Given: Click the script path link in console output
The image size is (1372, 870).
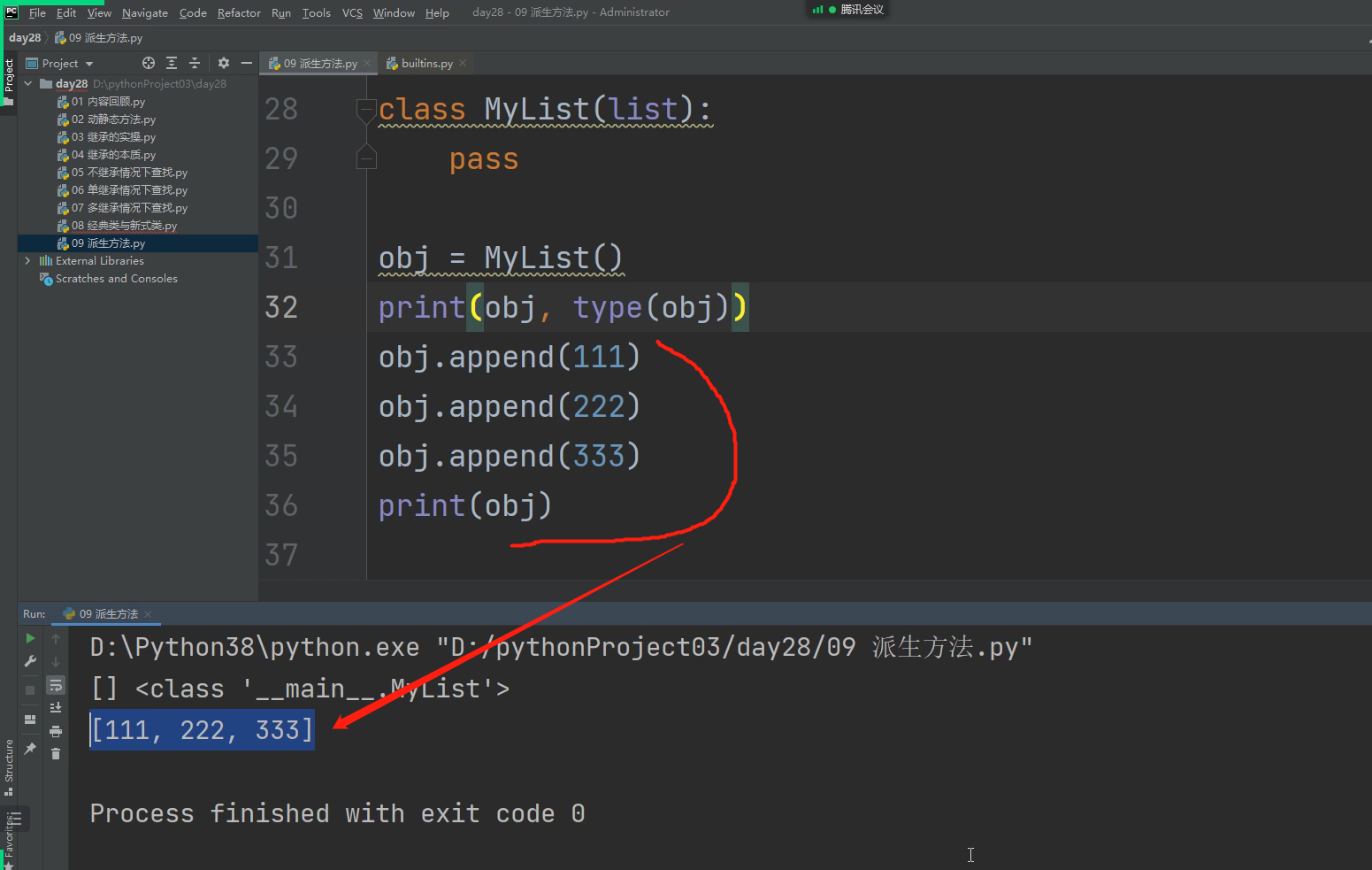Looking at the screenshot, I should click(x=734, y=648).
